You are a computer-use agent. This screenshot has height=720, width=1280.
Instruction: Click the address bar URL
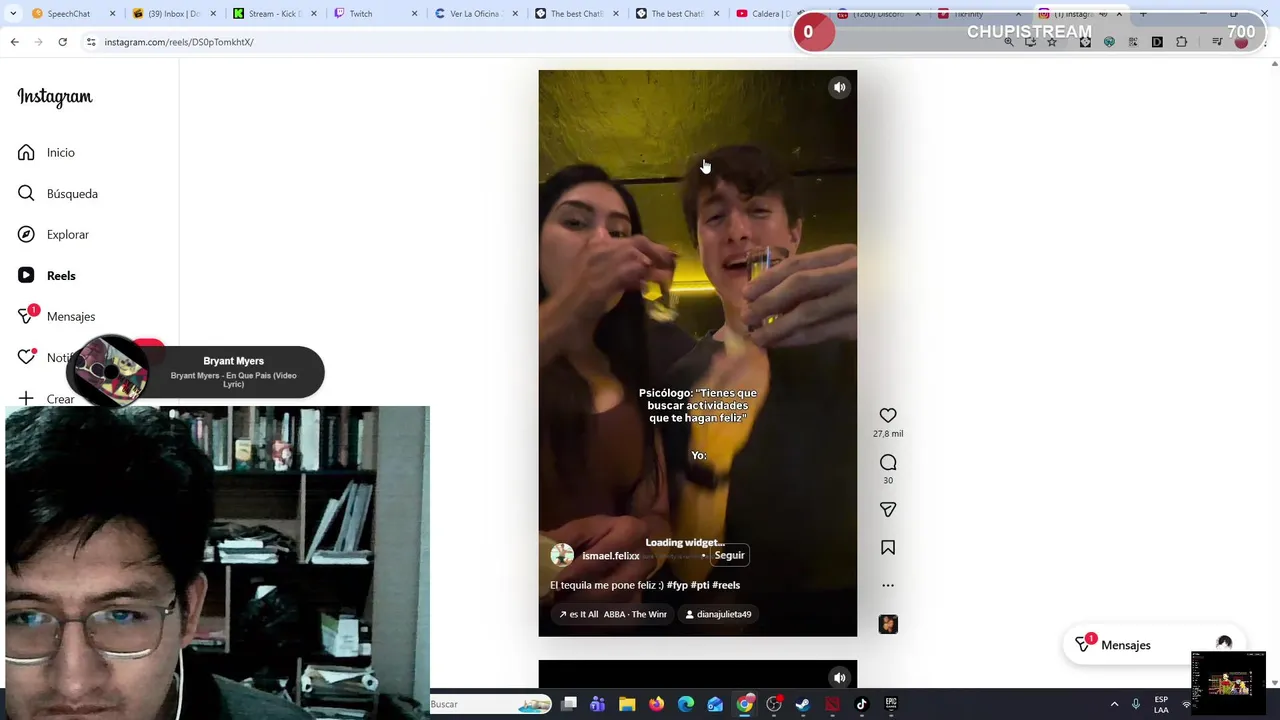pos(179,42)
